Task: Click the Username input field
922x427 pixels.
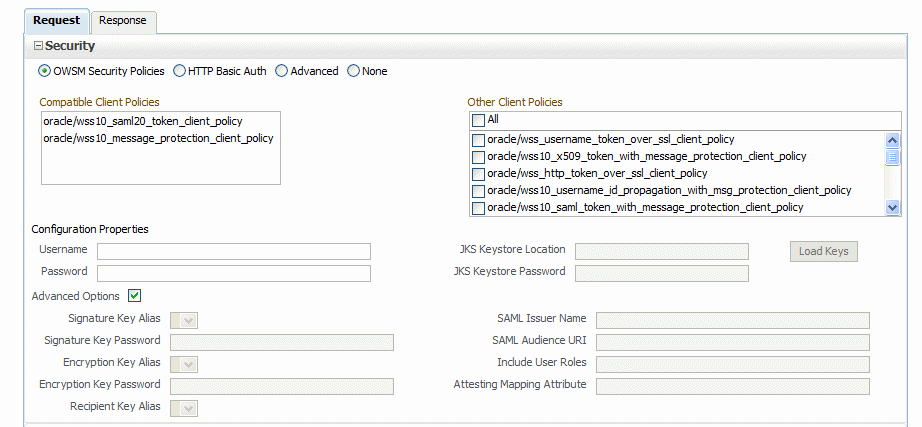Action: coord(234,251)
